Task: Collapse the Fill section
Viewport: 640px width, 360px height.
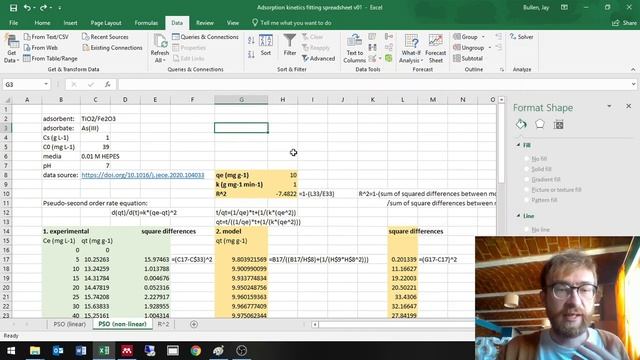Action: pos(518,145)
